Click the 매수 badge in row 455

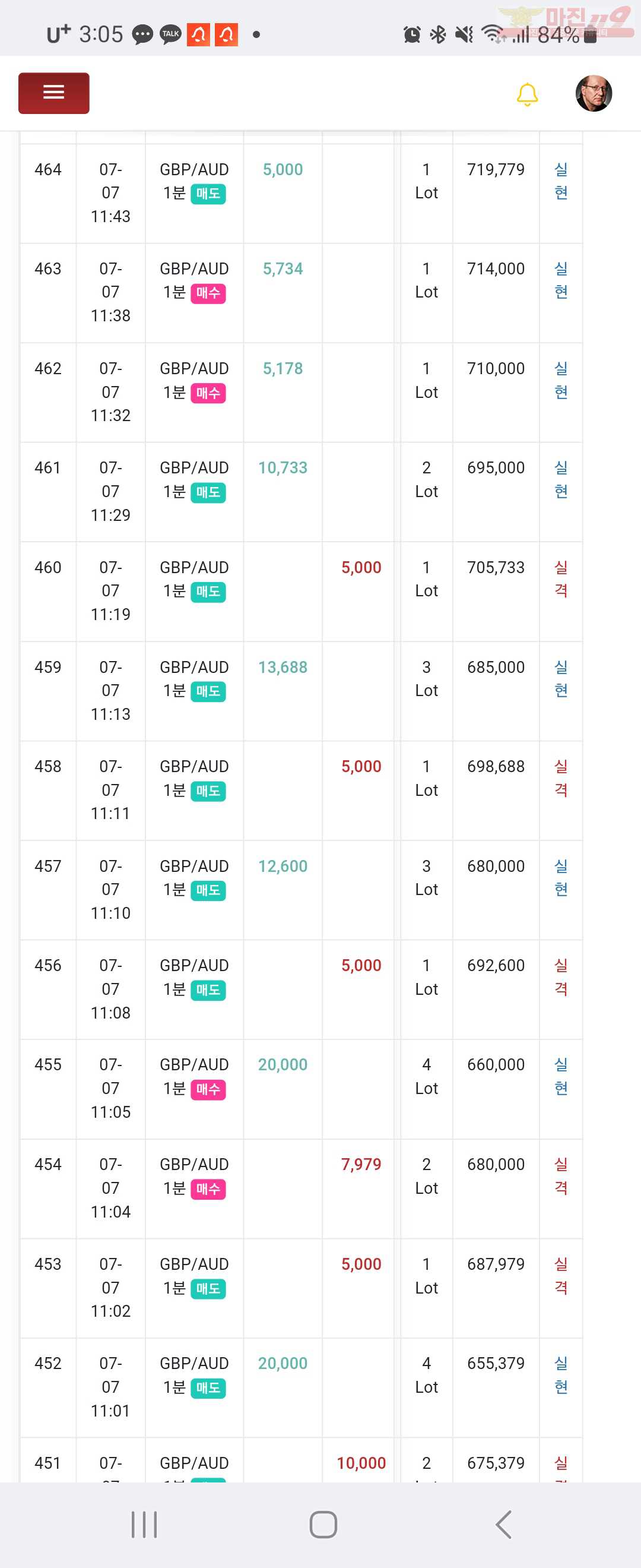pos(208,1089)
